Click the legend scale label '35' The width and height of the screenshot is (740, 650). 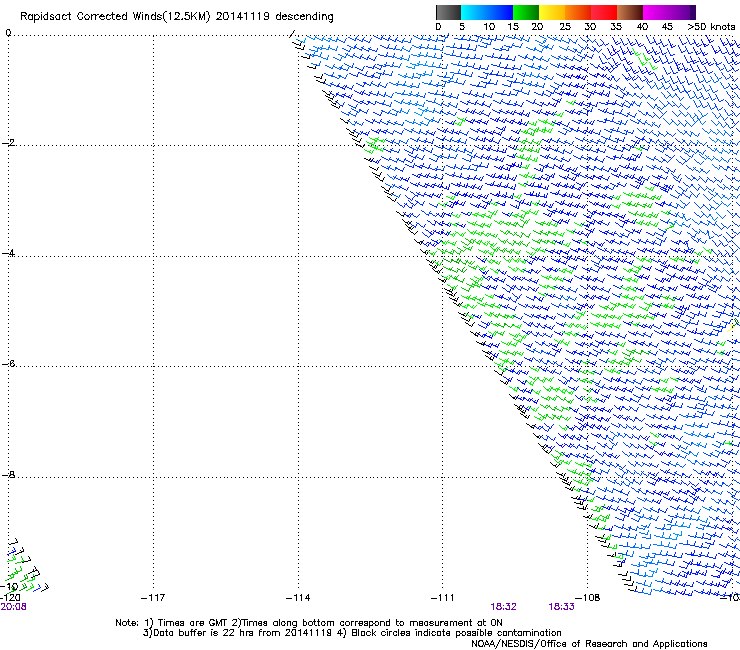(x=616, y=27)
